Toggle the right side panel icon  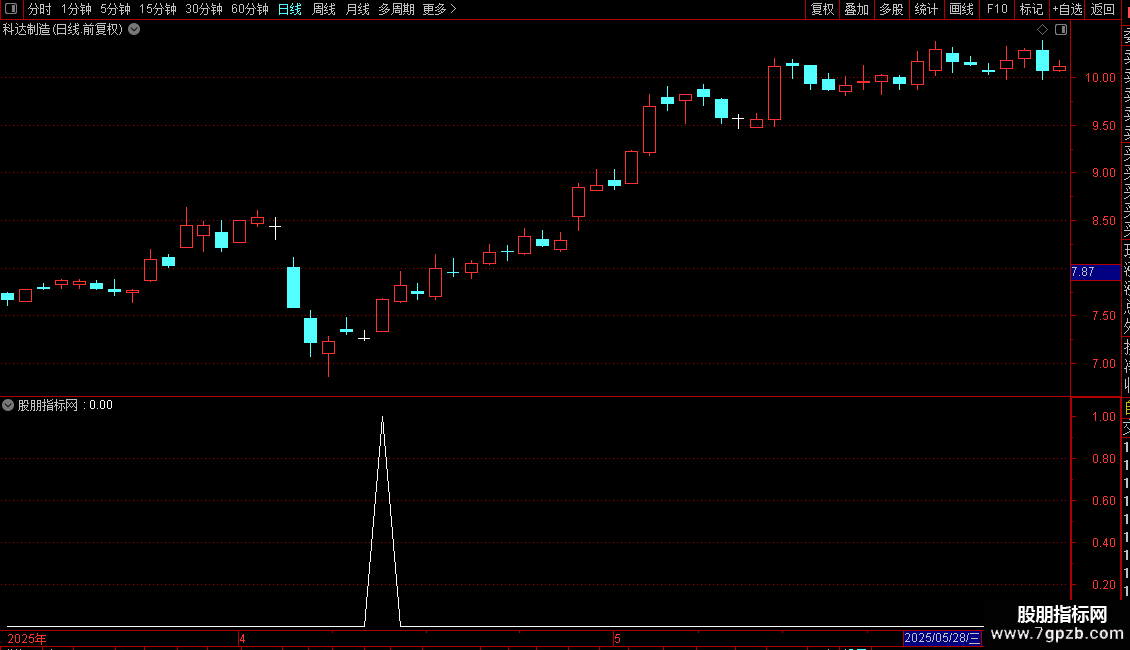[x=1061, y=30]
